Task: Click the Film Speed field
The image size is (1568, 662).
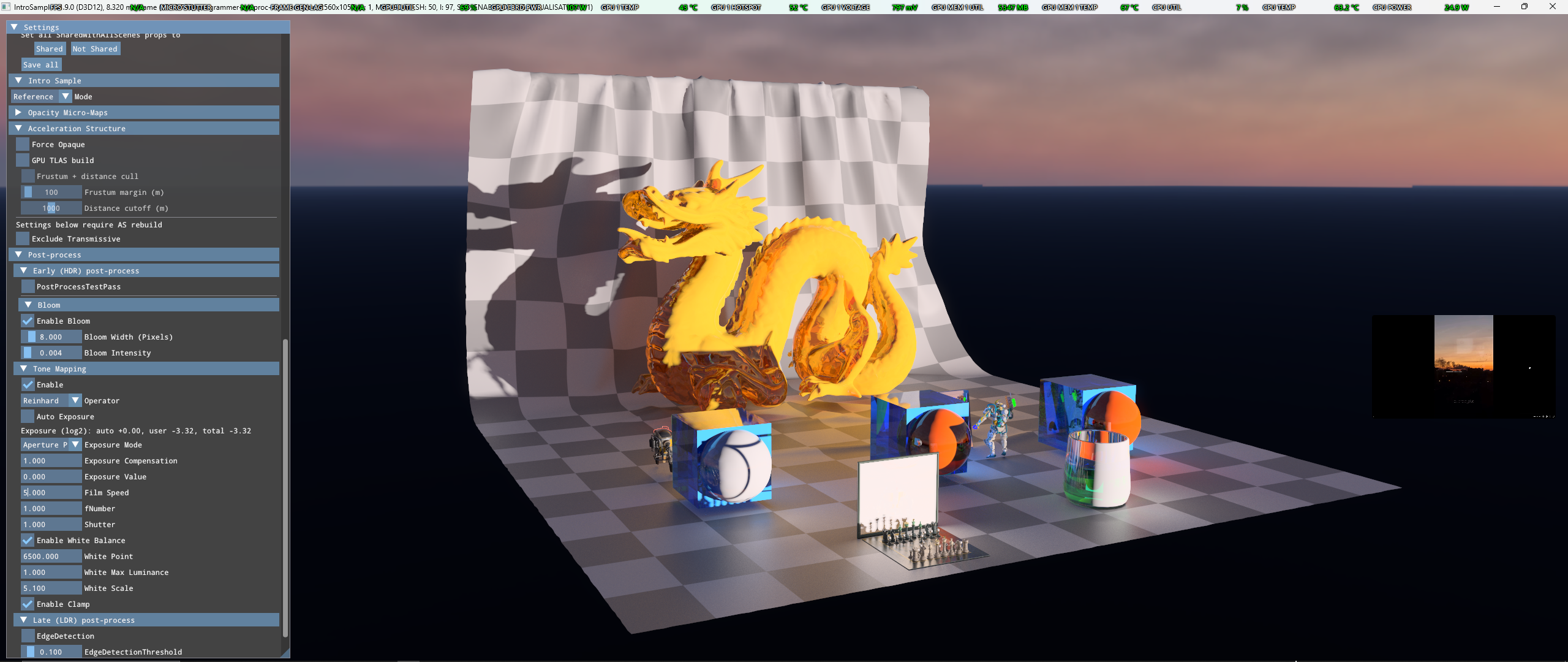Action: (51, 492)
